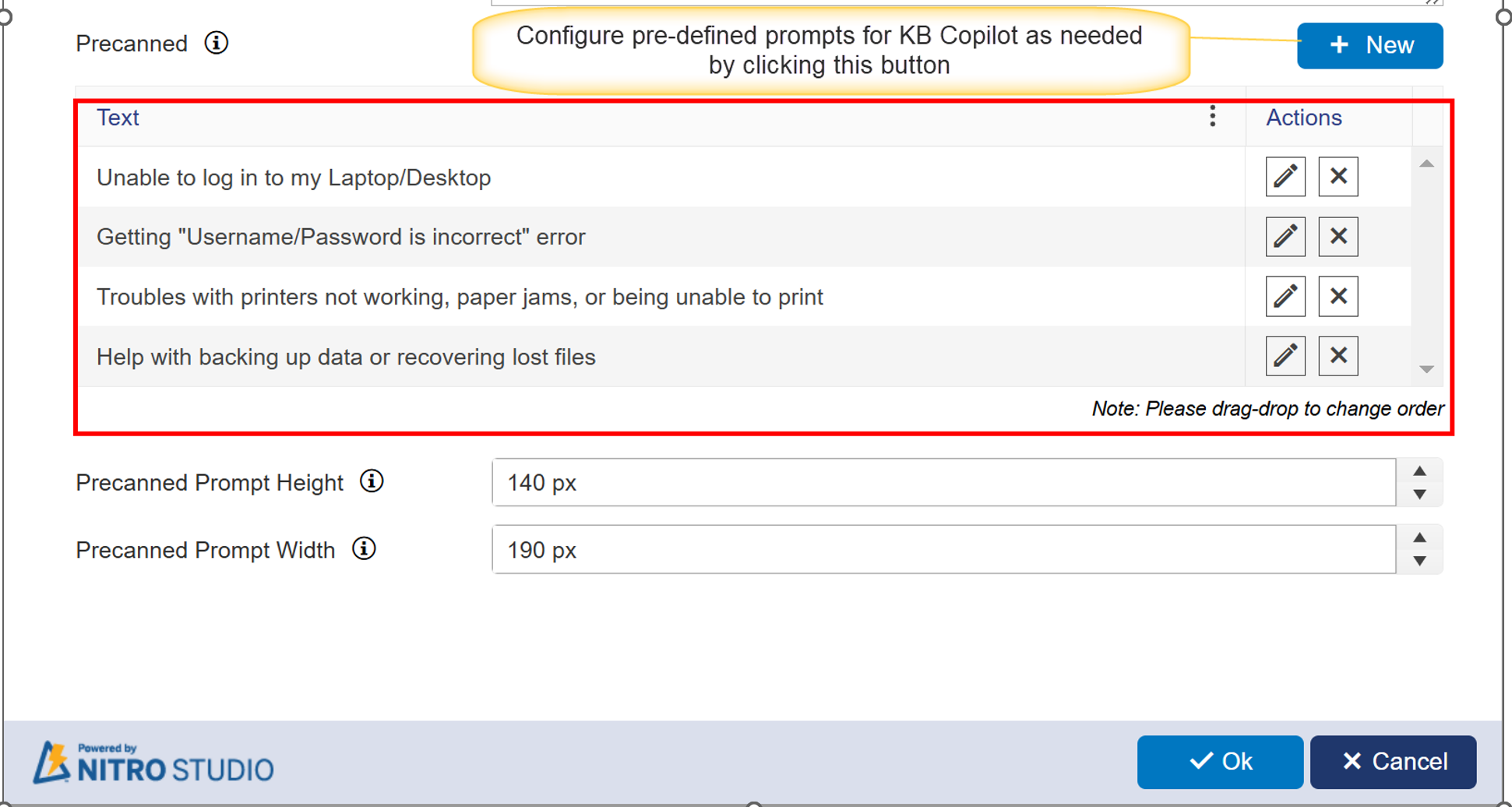Decrease Precanned Prompt Width with the down stepper

pos(1419,560)
